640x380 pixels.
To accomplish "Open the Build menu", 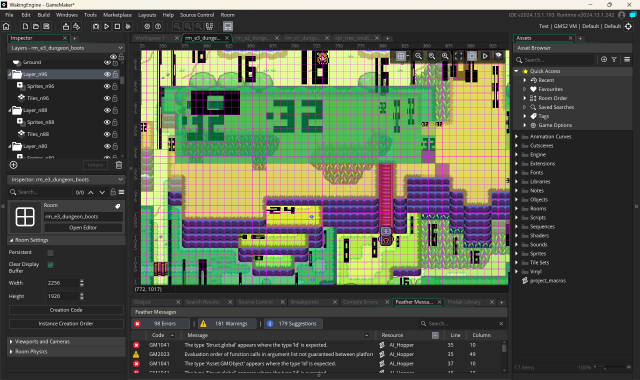I will pos(44,15).
